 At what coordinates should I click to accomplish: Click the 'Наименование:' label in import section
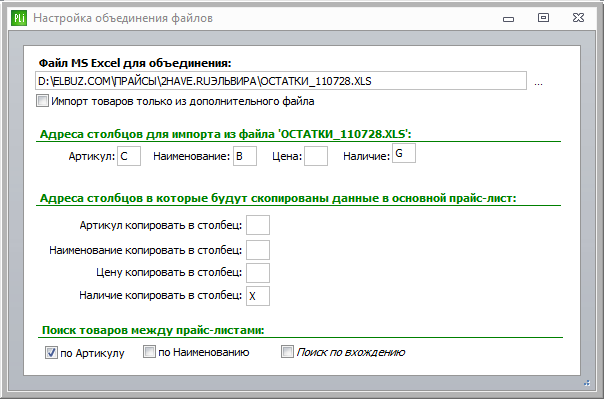coord(191,156)
